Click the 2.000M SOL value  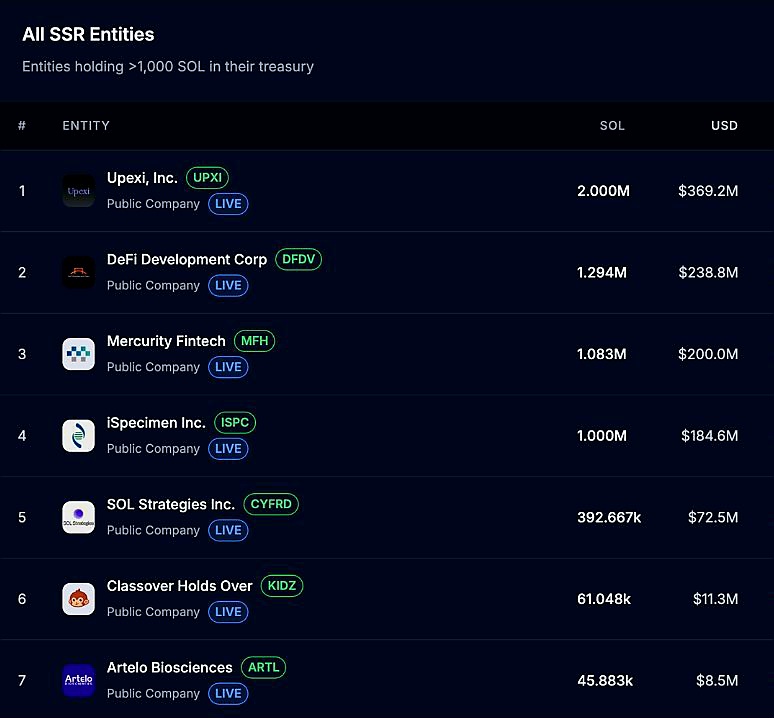click(603, 191)
